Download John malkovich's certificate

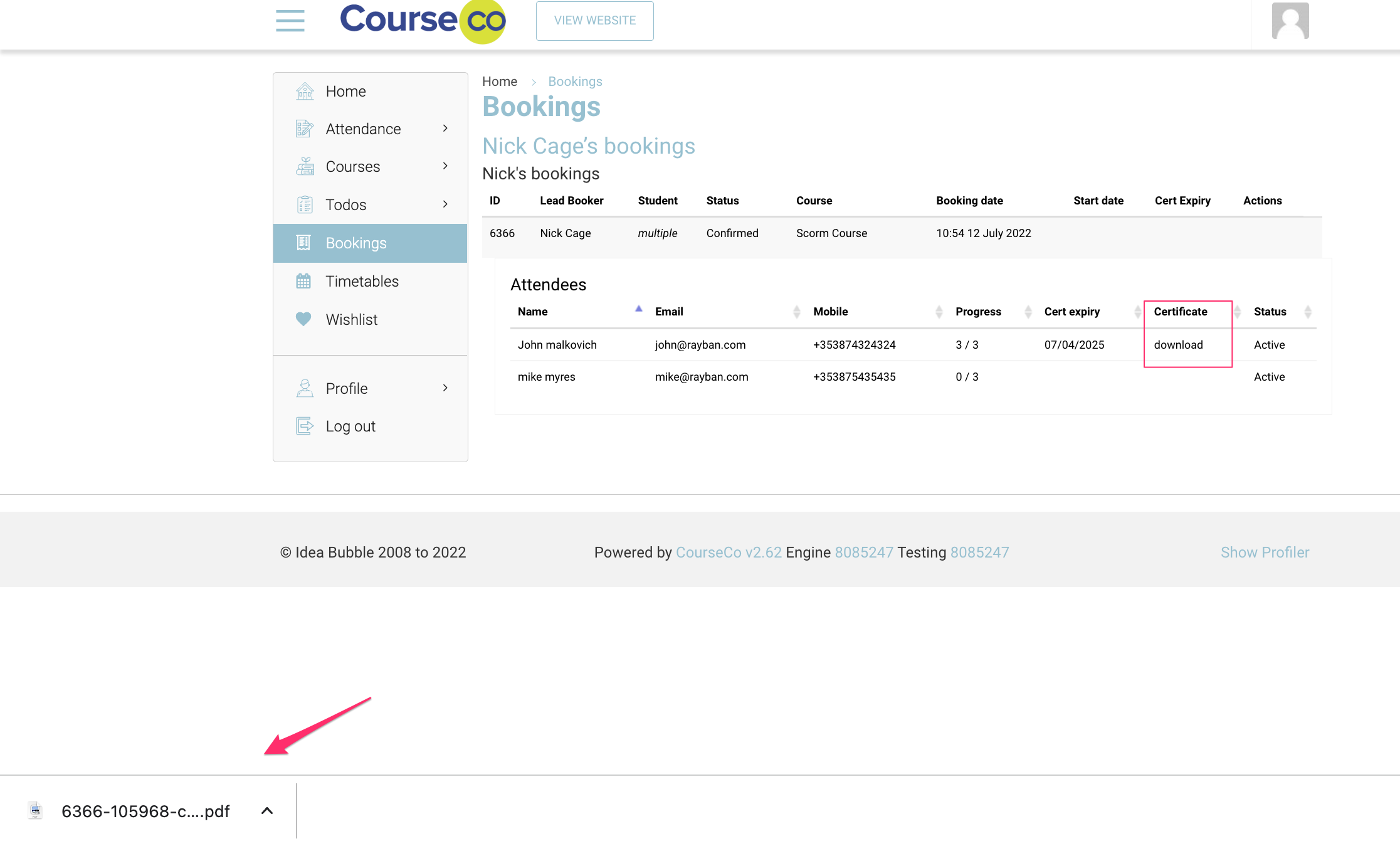coord(1178,344)
